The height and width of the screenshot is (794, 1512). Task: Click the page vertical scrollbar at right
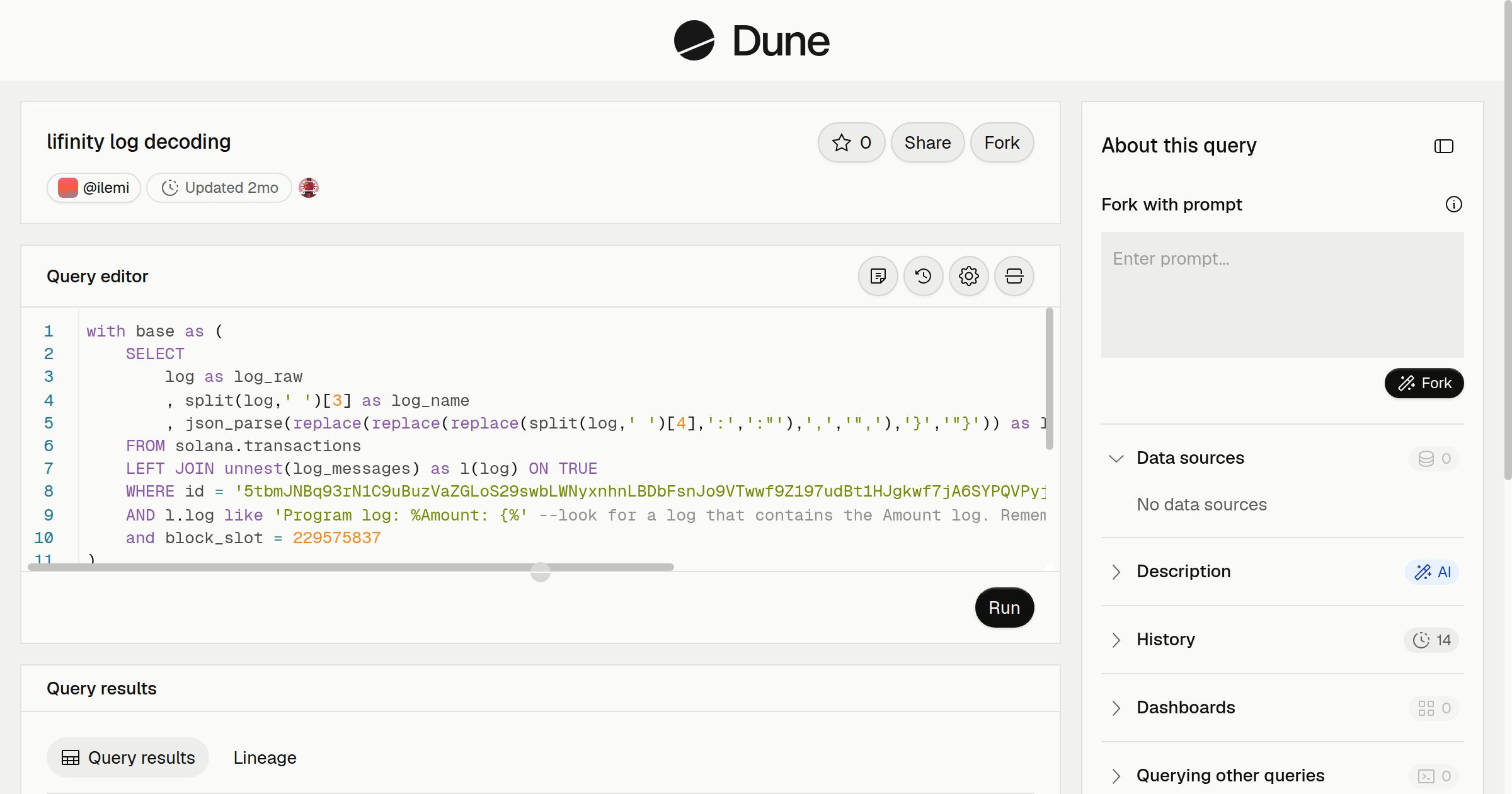click(x=1508, y=239)
